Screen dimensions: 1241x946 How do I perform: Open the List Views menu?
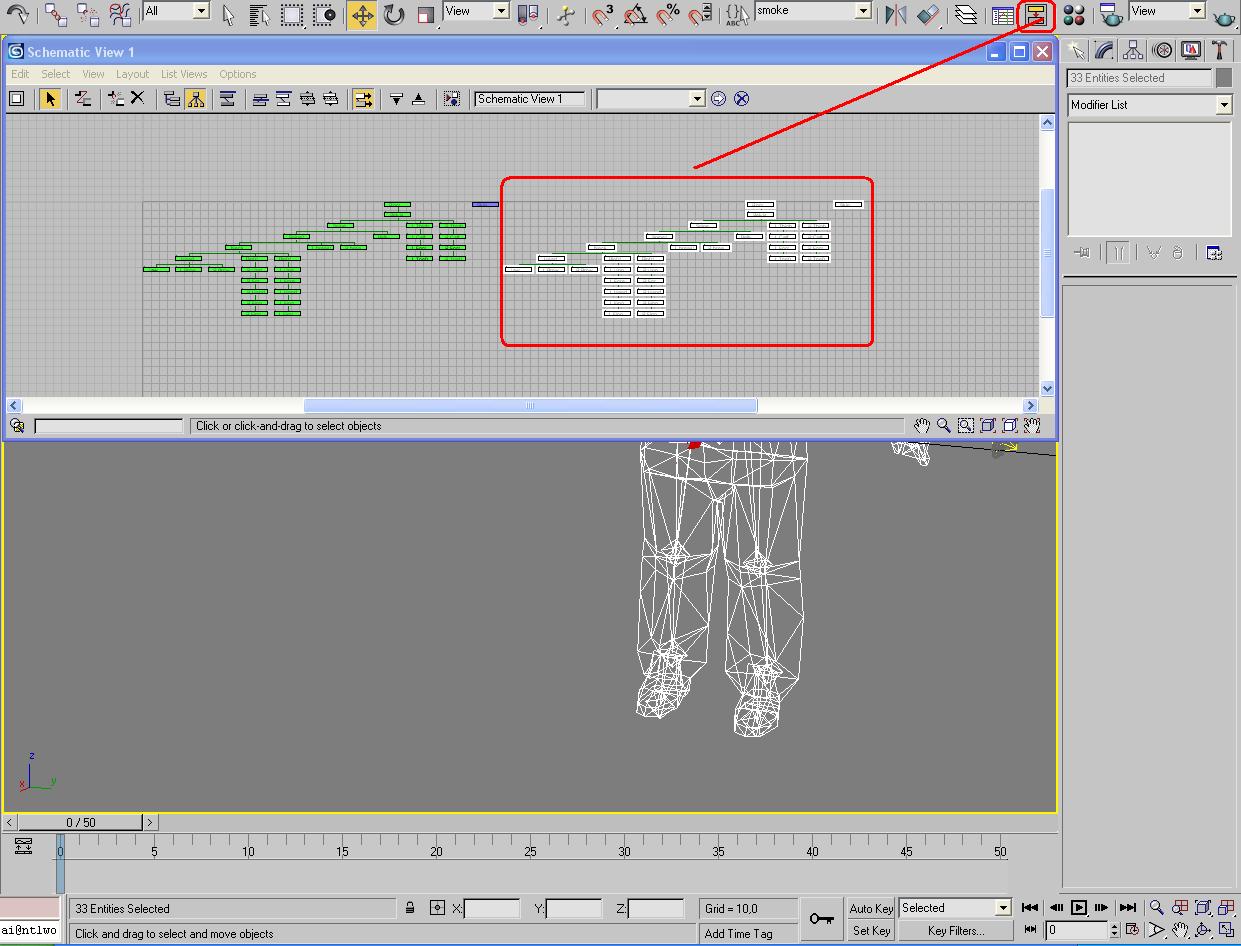click(184, 74)
